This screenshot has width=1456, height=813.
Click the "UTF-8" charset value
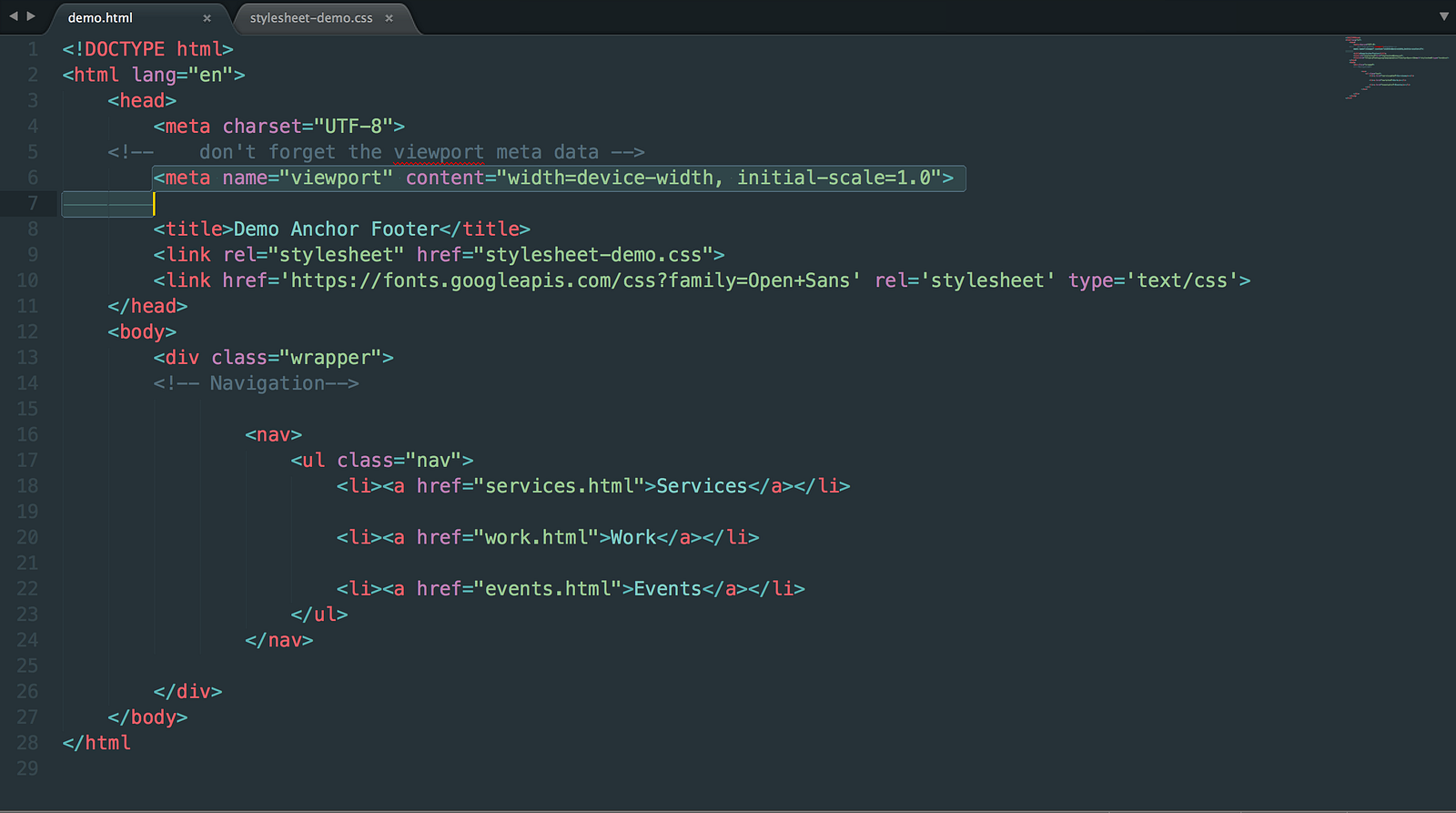pyautogui.click(x=353, y=126)
